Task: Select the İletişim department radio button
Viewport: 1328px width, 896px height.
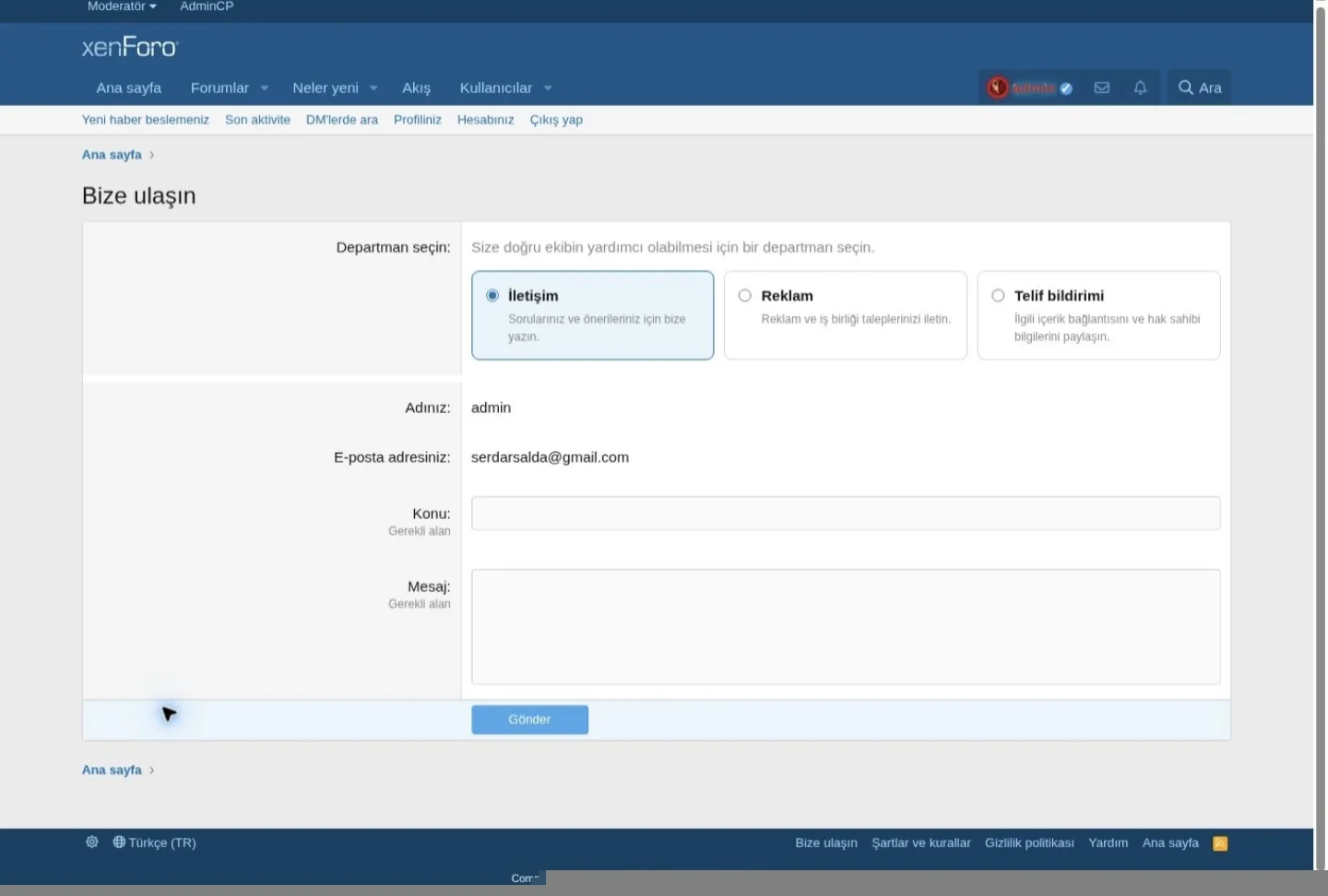Action: pyautogui.click(x=492, y=296)
